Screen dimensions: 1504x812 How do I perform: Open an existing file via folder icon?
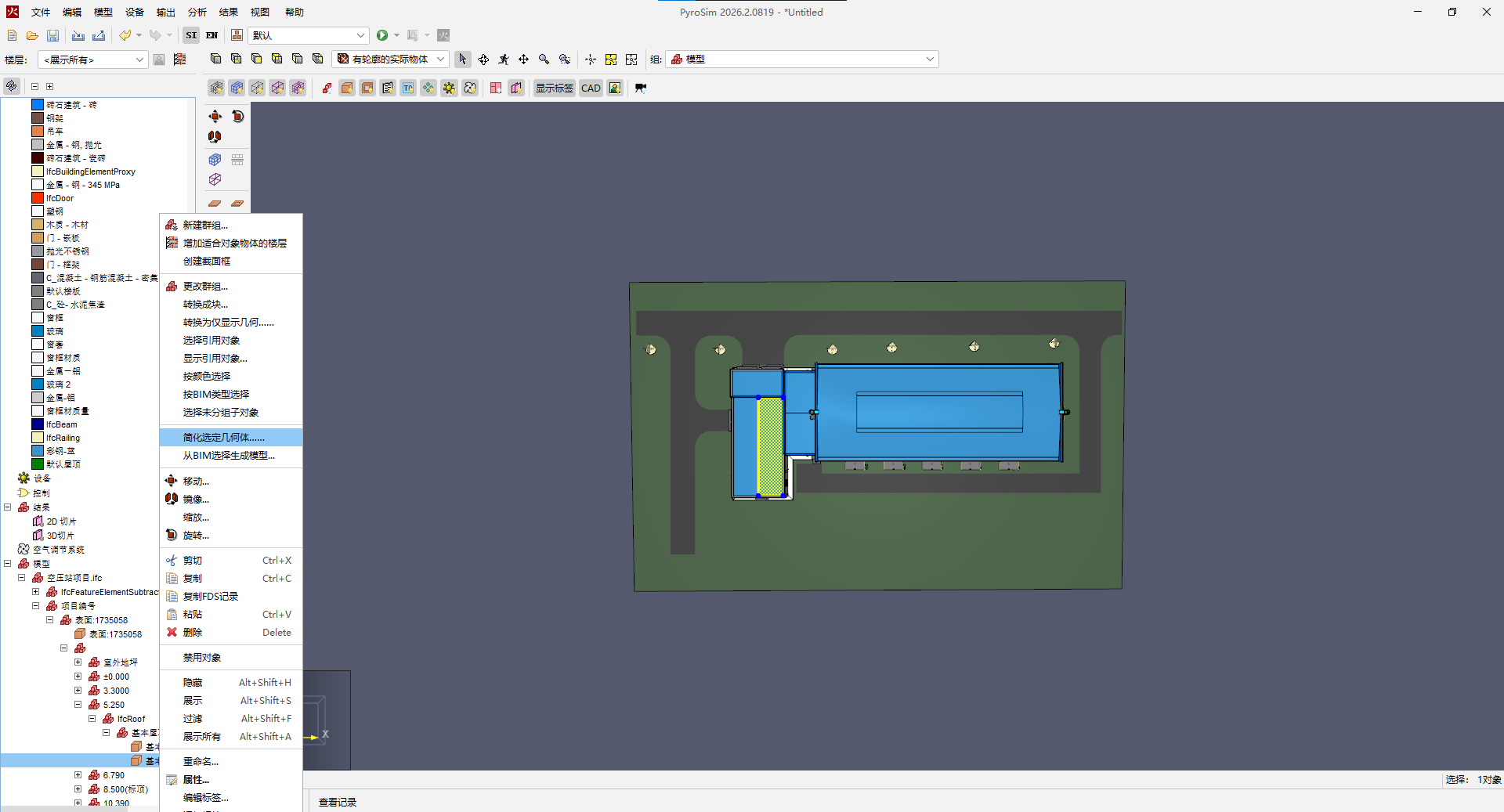tap(32, 35)
